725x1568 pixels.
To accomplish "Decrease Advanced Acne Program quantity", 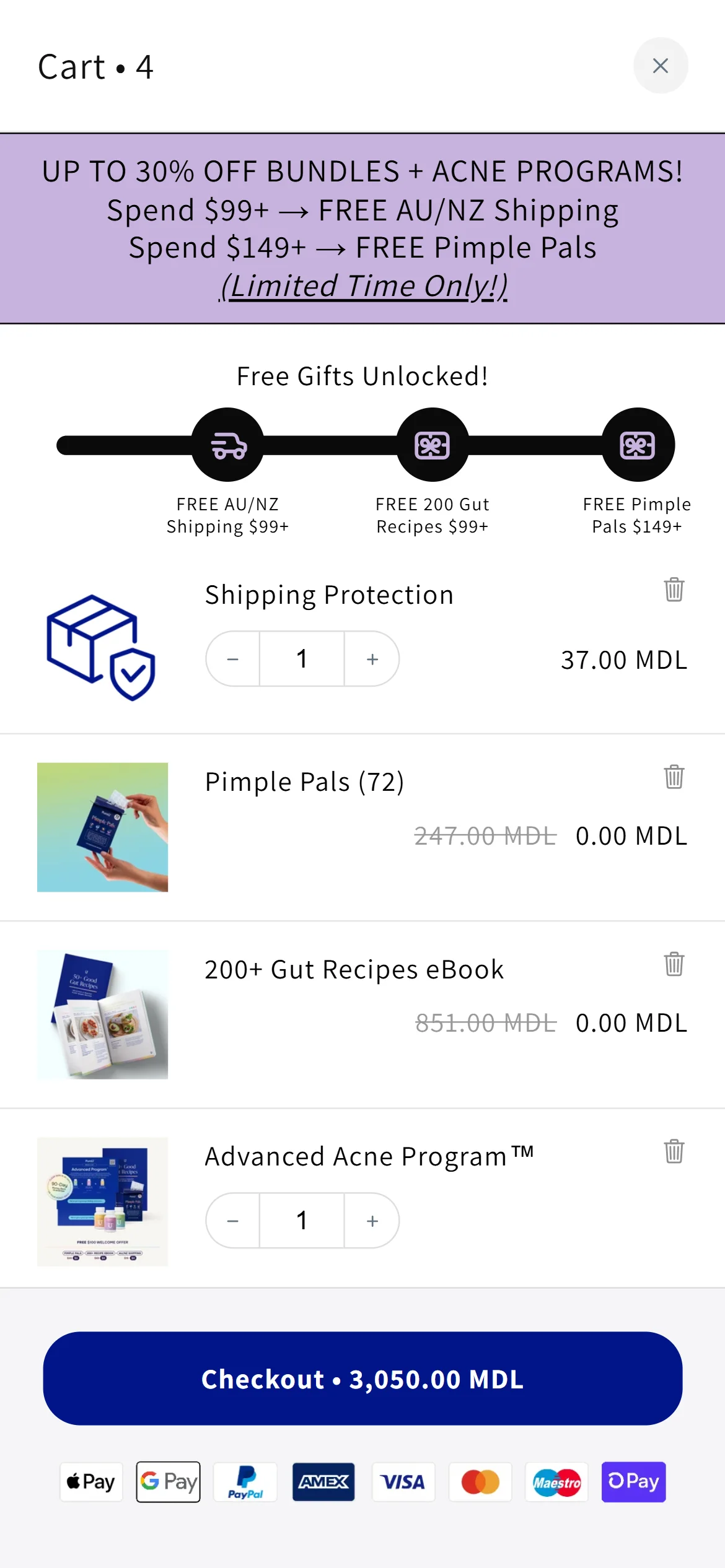I will (233, 1221).
